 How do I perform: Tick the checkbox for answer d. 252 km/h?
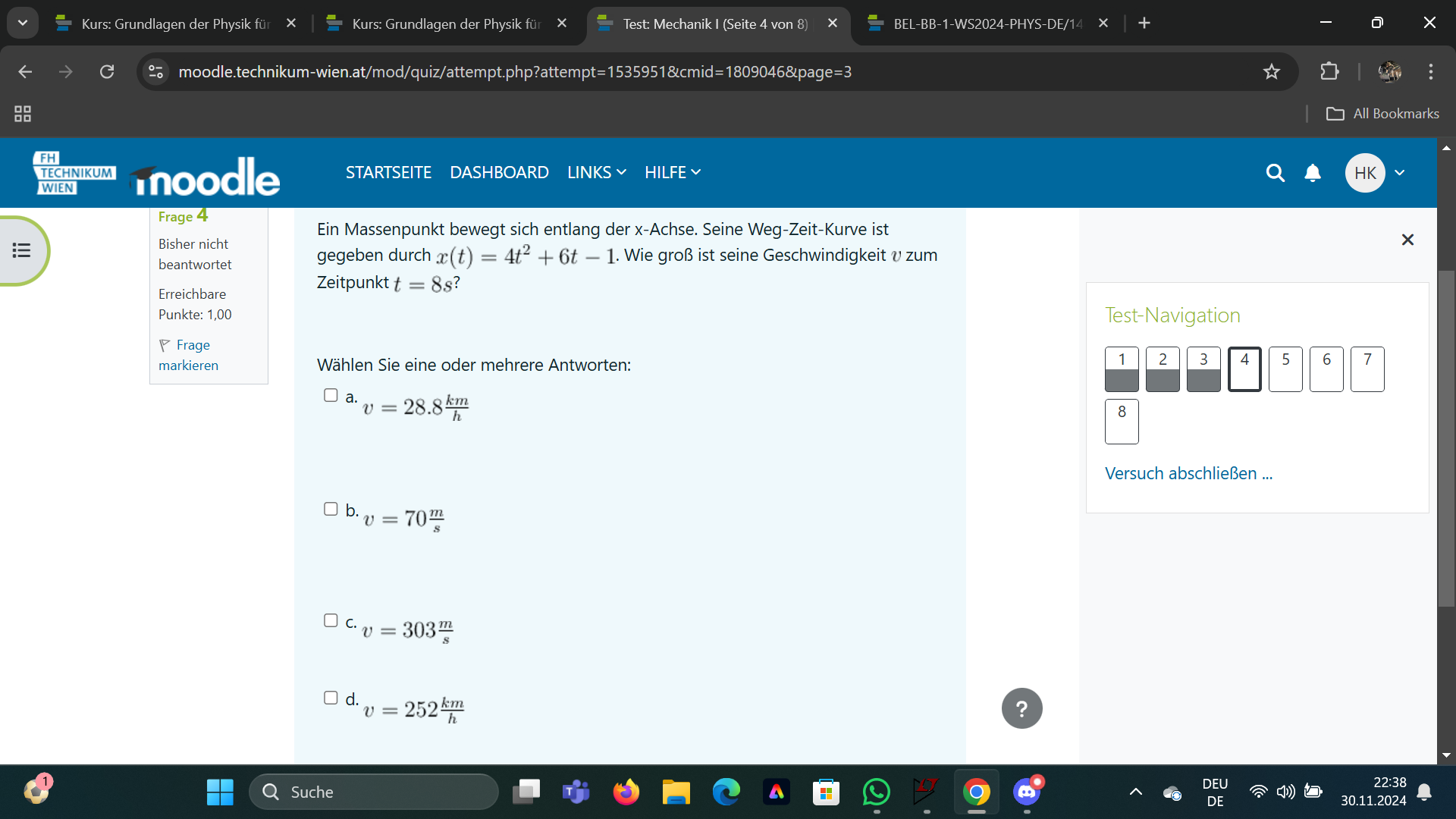331,698
